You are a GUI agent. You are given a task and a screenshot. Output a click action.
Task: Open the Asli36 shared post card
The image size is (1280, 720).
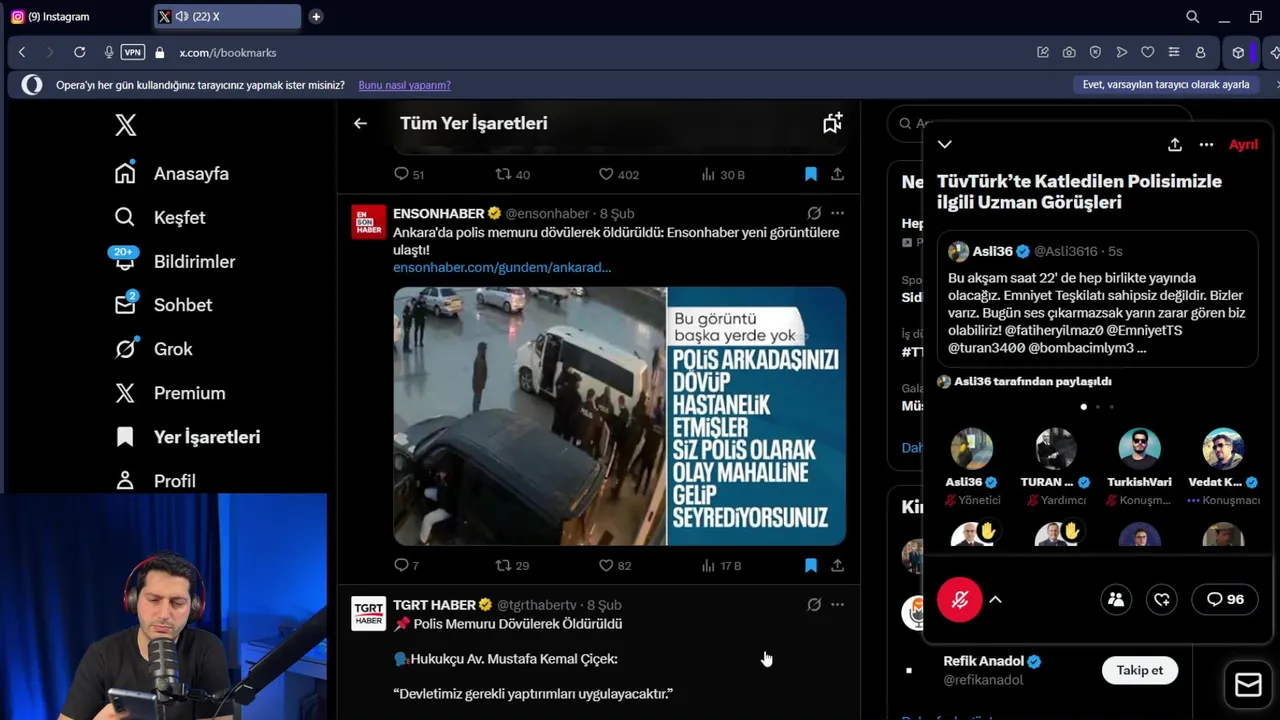click(1097, 299)
